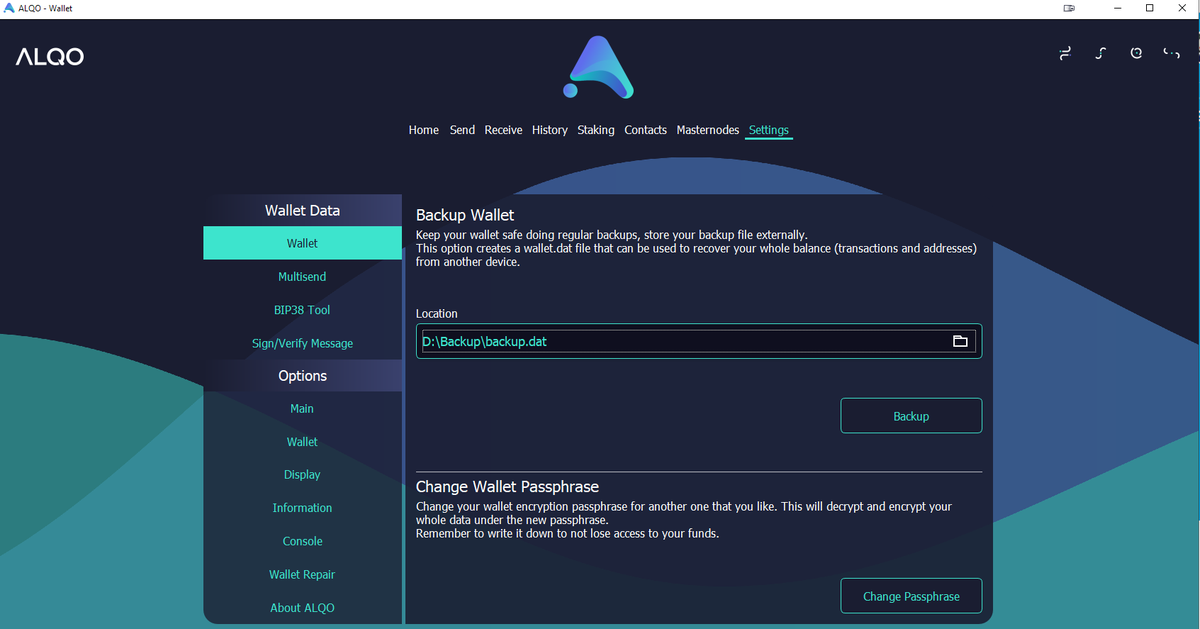Click the Location label
Viewport: 1200px width, 629px height.
point(437,314)
